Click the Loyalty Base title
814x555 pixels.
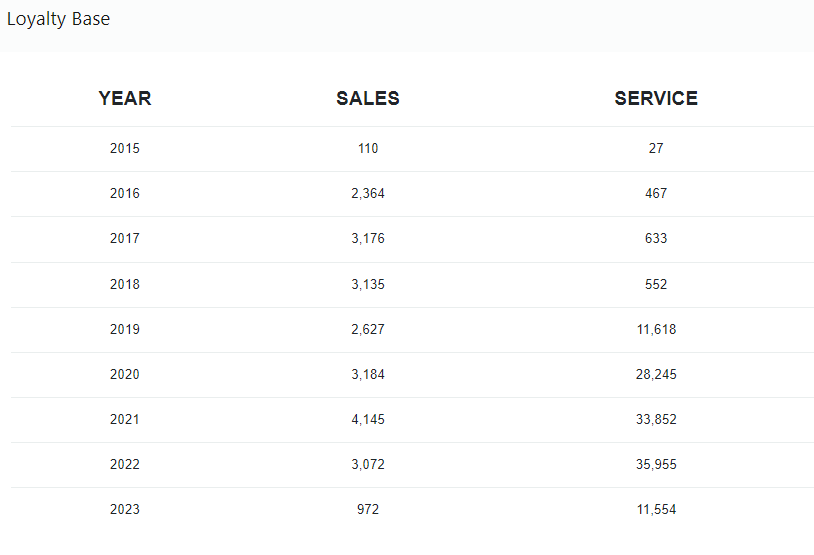click(x=59, y=19)
